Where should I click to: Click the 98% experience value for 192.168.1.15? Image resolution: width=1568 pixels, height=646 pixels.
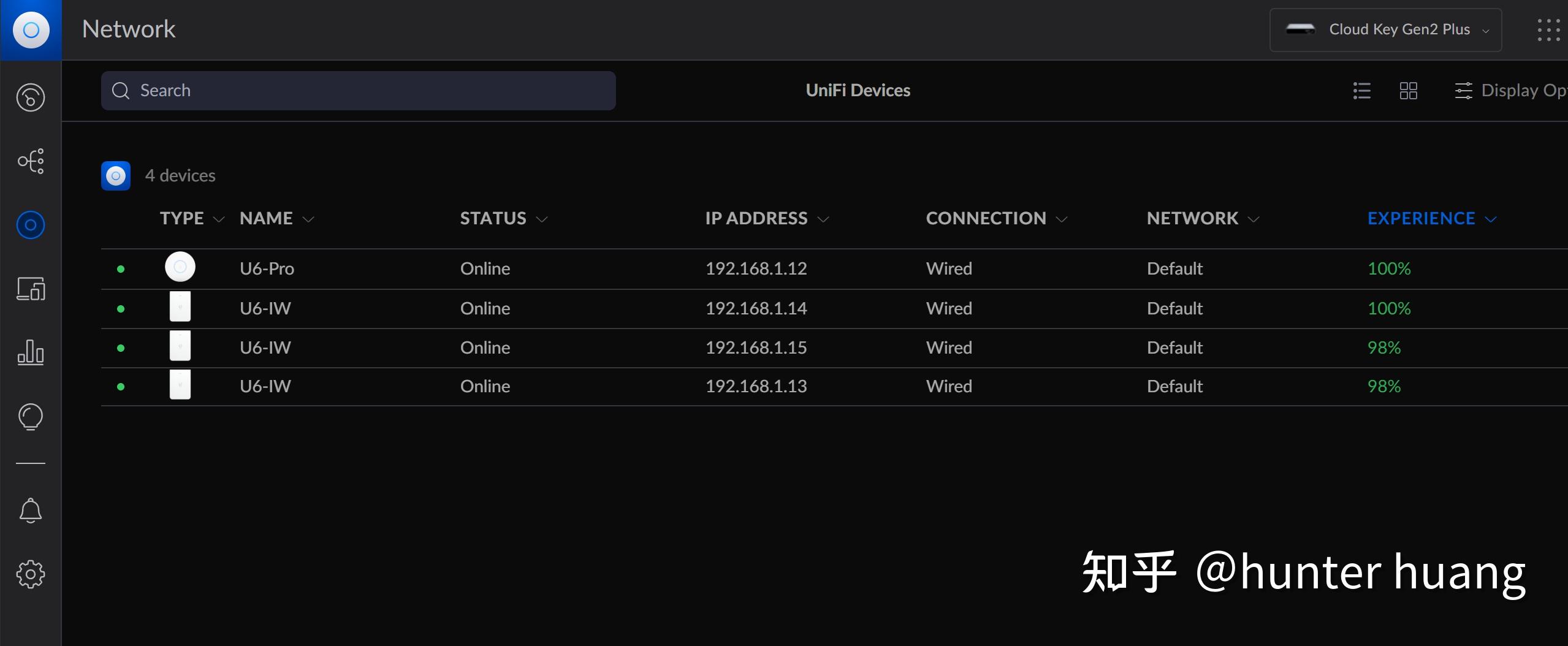1384,347
